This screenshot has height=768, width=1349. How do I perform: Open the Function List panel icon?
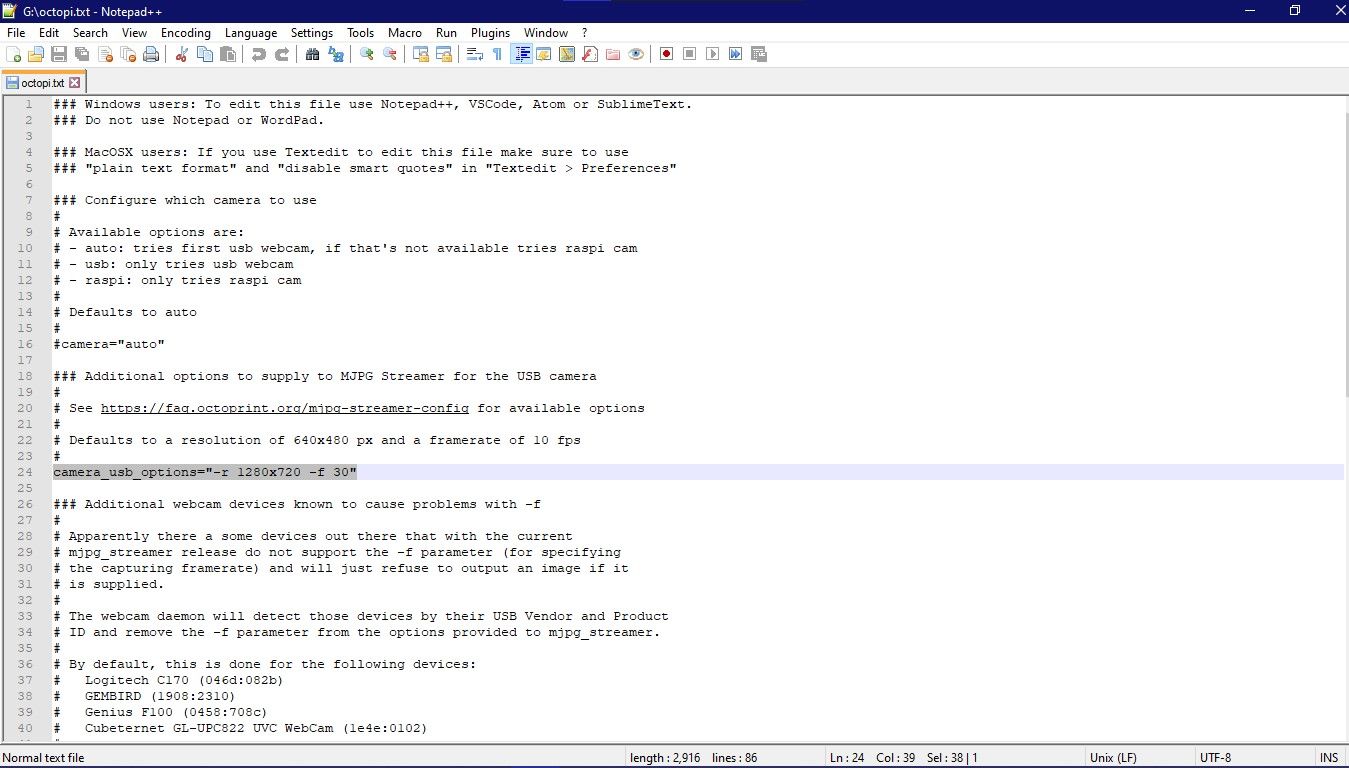coord(590,54)
